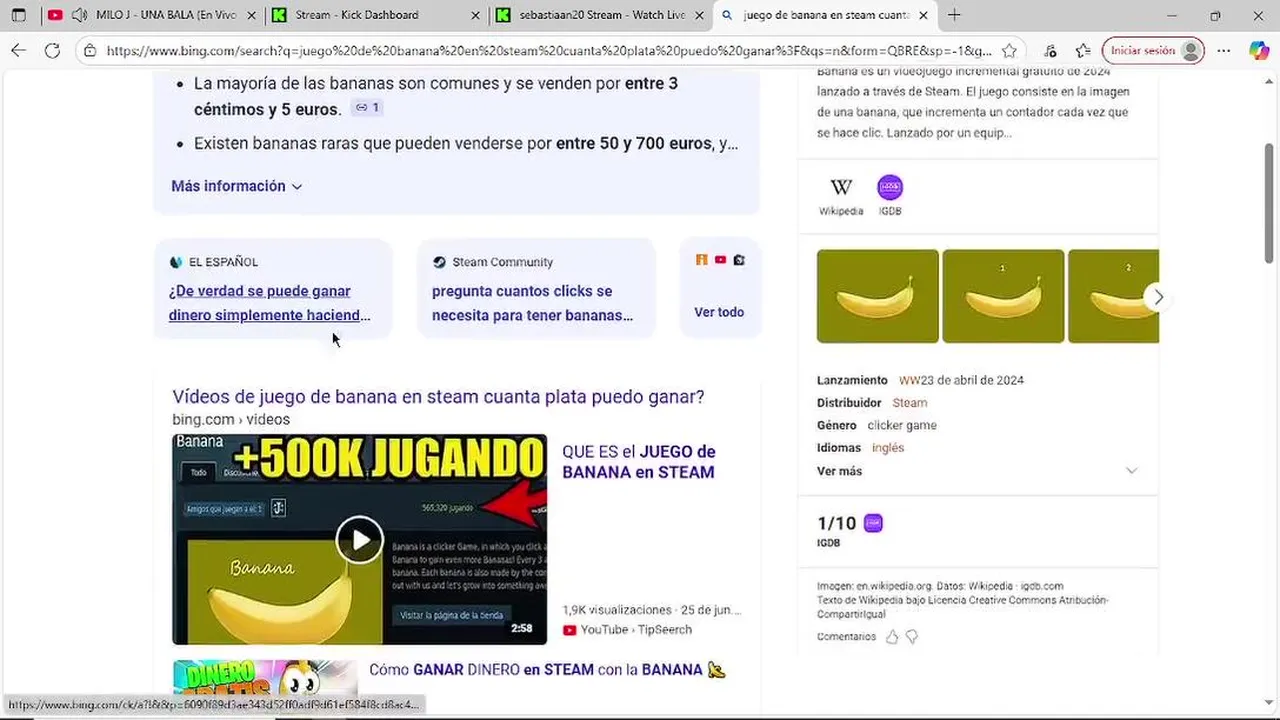Switch to Stream - Kick Dashboard tab
Viewport: 1280px width, 720px height.
[375, 15]
